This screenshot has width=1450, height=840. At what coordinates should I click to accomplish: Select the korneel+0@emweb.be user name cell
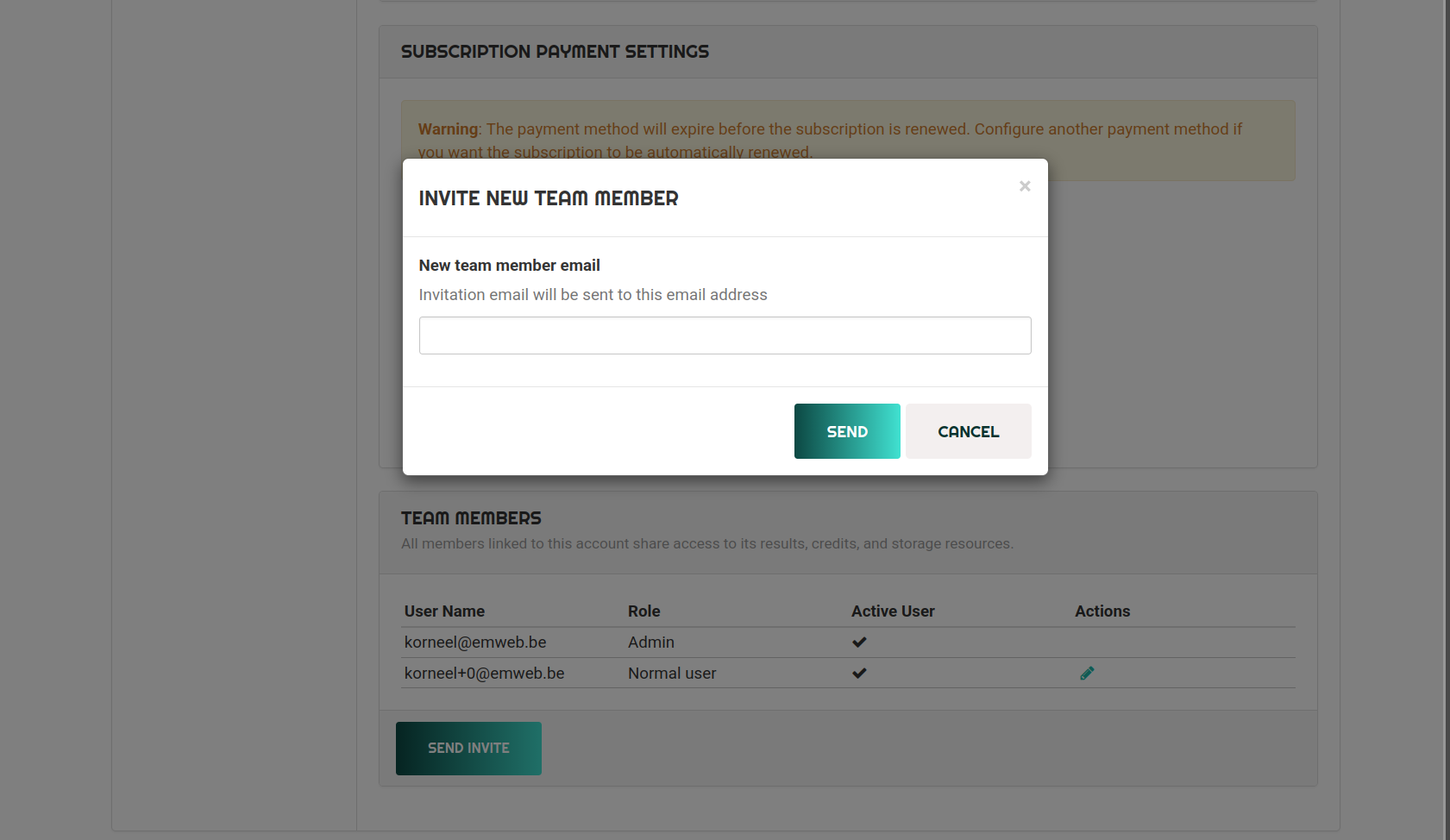point(484,674)
